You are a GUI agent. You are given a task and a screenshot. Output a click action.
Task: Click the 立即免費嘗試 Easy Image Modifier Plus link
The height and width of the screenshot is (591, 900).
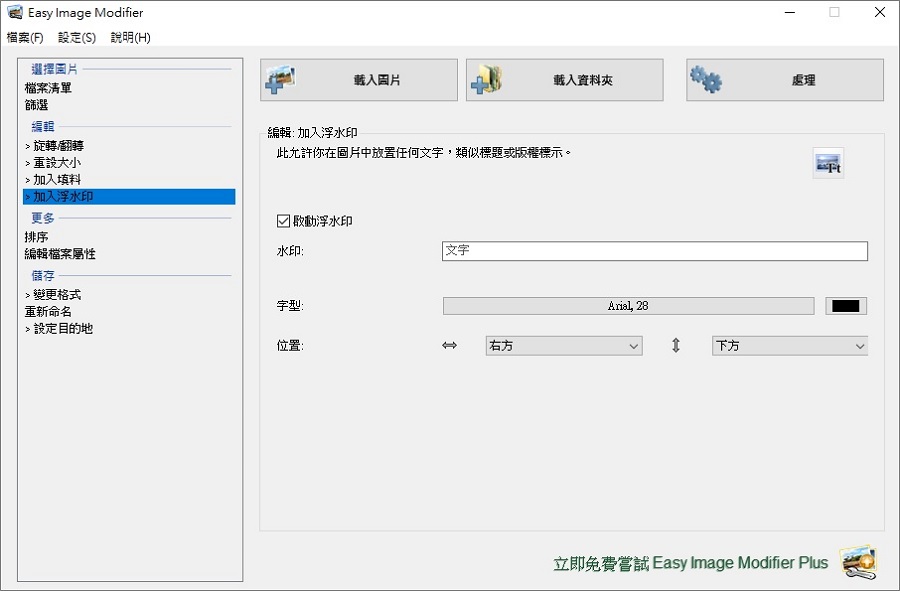[x=690, y=563]
